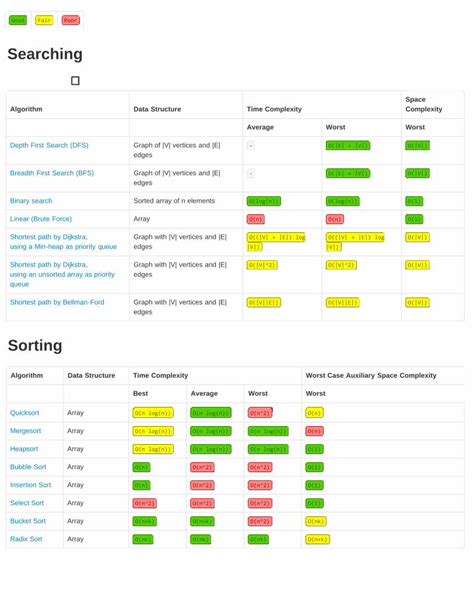Click the yellow Fair legend badge
The height and width of the screenshot is (613, 474).
pos(44,20)
